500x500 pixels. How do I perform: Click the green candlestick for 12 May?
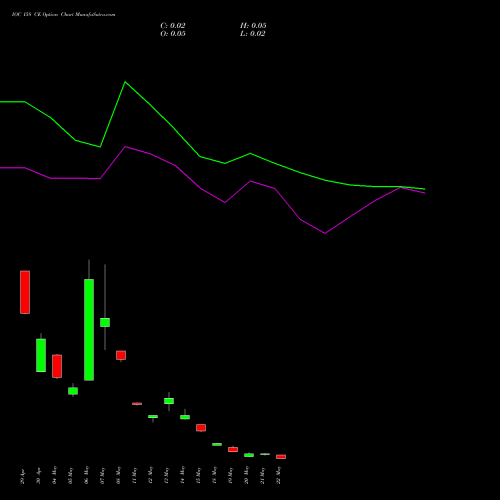tap(153, 417)
